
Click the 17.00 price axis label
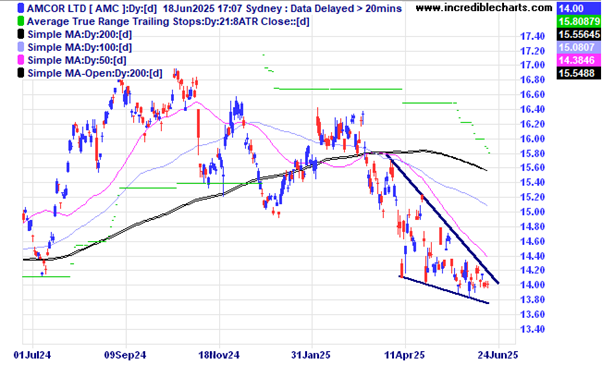532,65
